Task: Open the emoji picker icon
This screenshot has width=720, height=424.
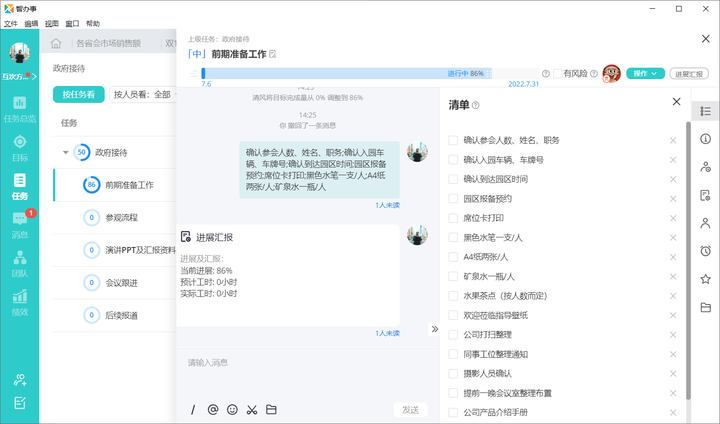Action: click(x=232, y=409)
